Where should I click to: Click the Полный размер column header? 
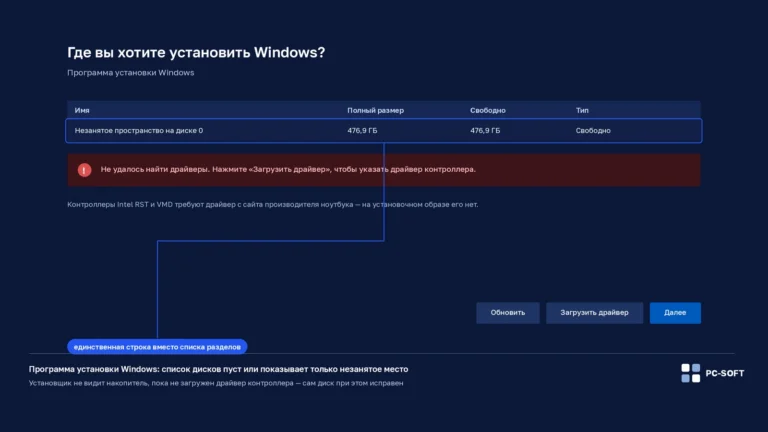(376, 110)
